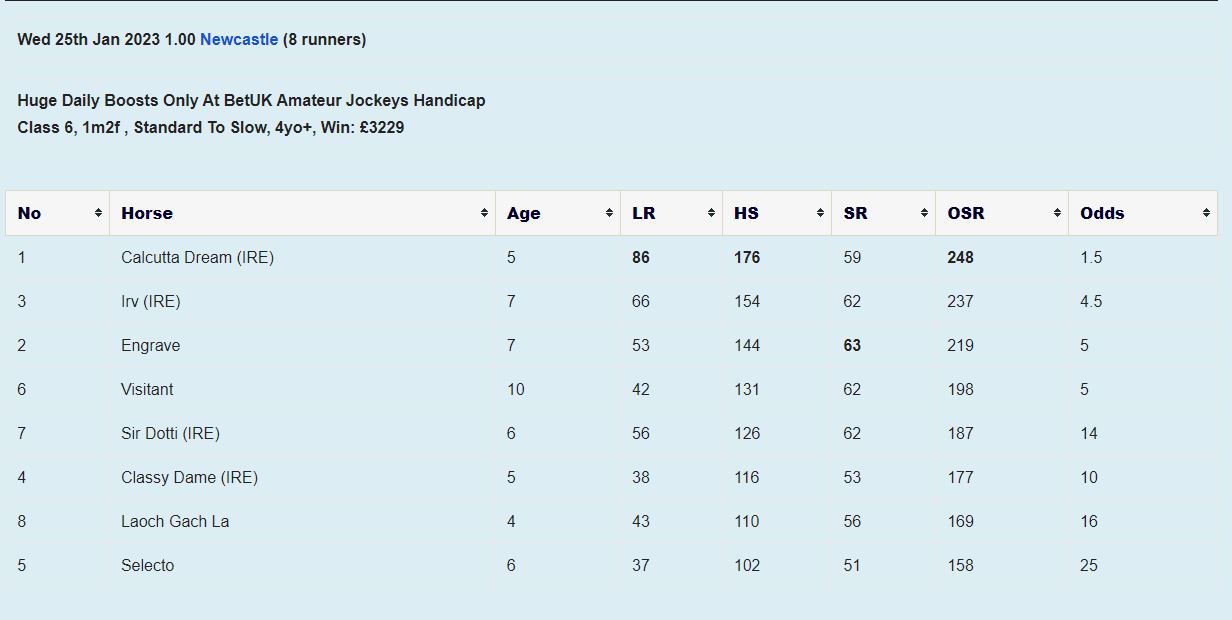Click the Engrave horse name
This screenshot has width=1232, height=620.
point(150,345)
